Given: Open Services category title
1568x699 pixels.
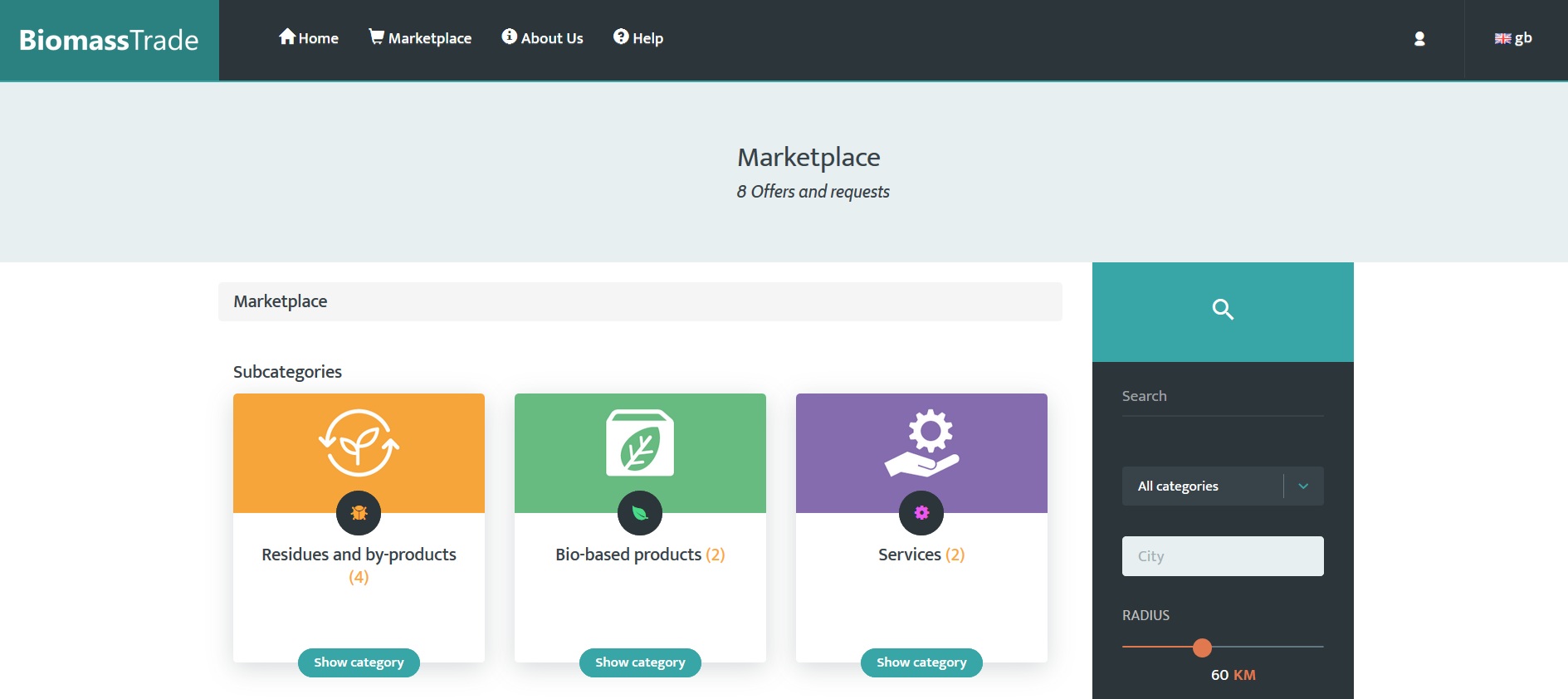Looking at the screenshot, I should 921,555.
